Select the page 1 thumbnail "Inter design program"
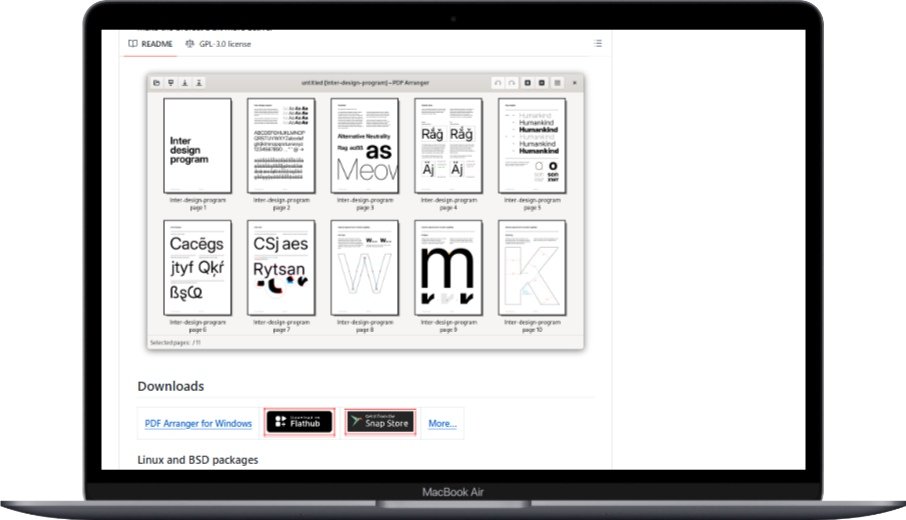906x520 pixels. click(198, 146)
